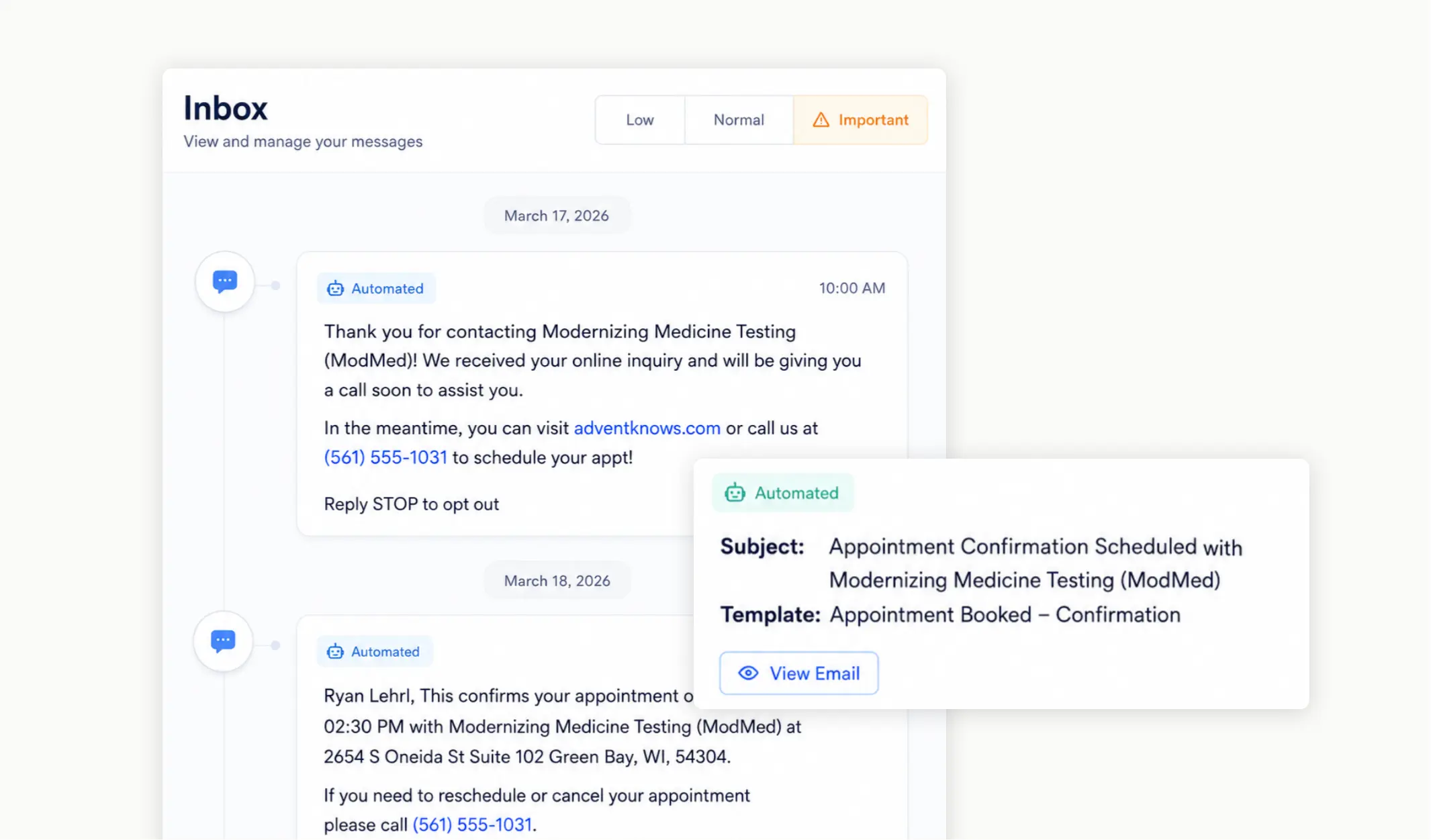This screenshot has width=1431, height=840.
Task: Click the chat bubble icon for March 18 message
Action: 224,641
